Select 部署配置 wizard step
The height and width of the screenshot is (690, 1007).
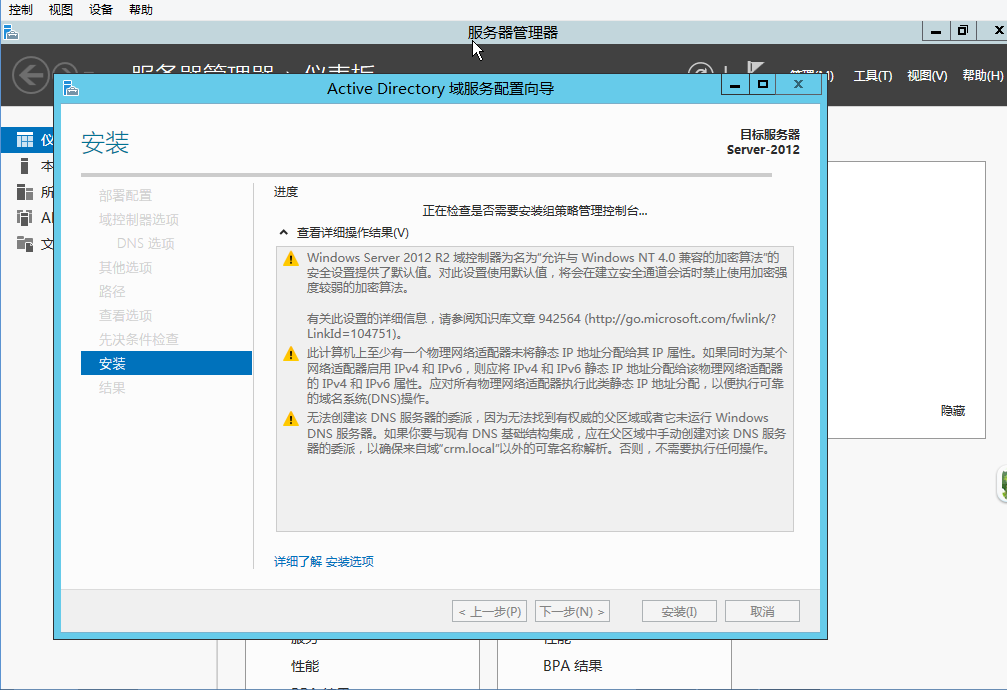(125, 195)
